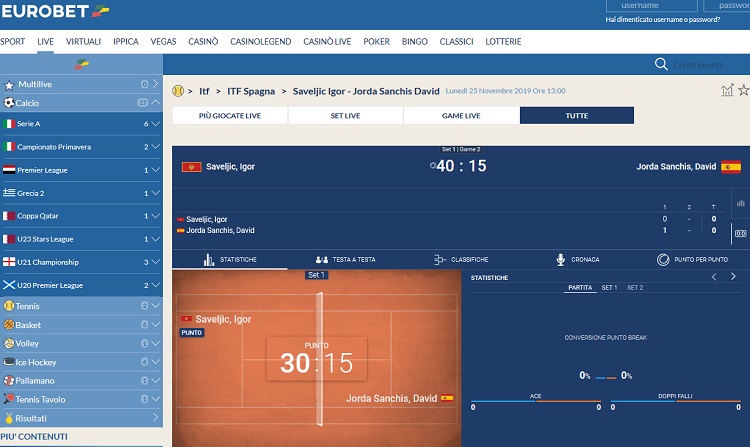Image resolution: width=750 pixels, height=447 pixels.
Task: Open the statistics chart icon near breadcrumb
Action: click(x=727, y=90)
